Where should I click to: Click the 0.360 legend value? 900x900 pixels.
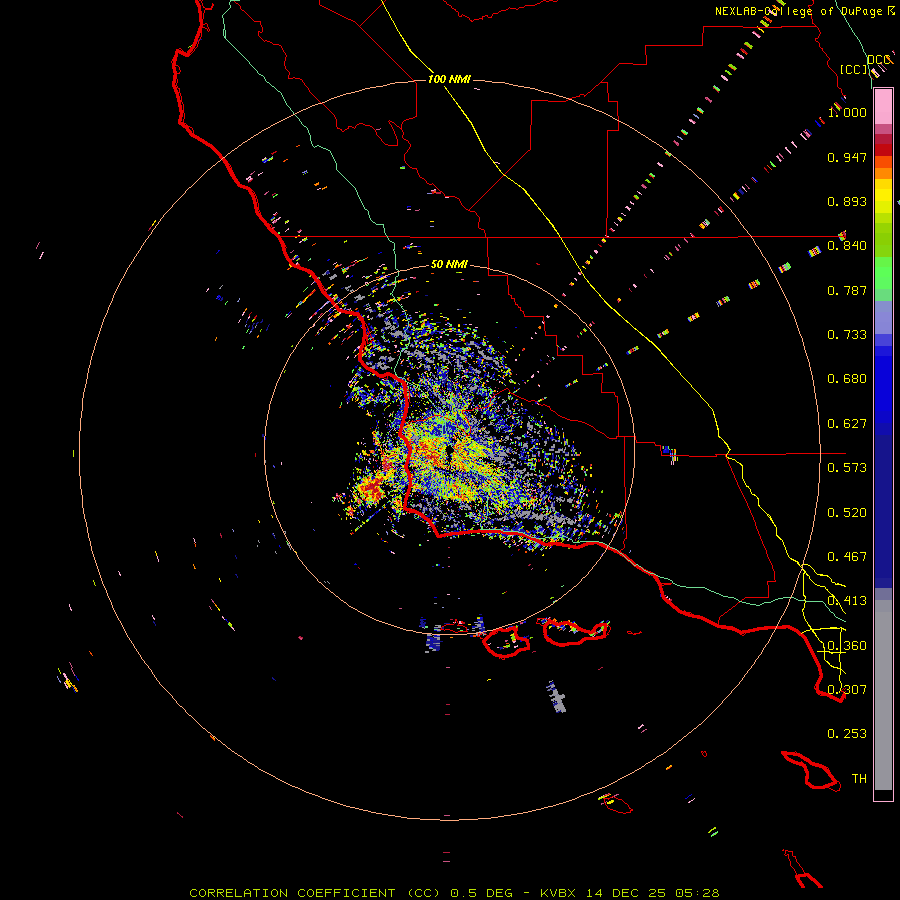847,646
